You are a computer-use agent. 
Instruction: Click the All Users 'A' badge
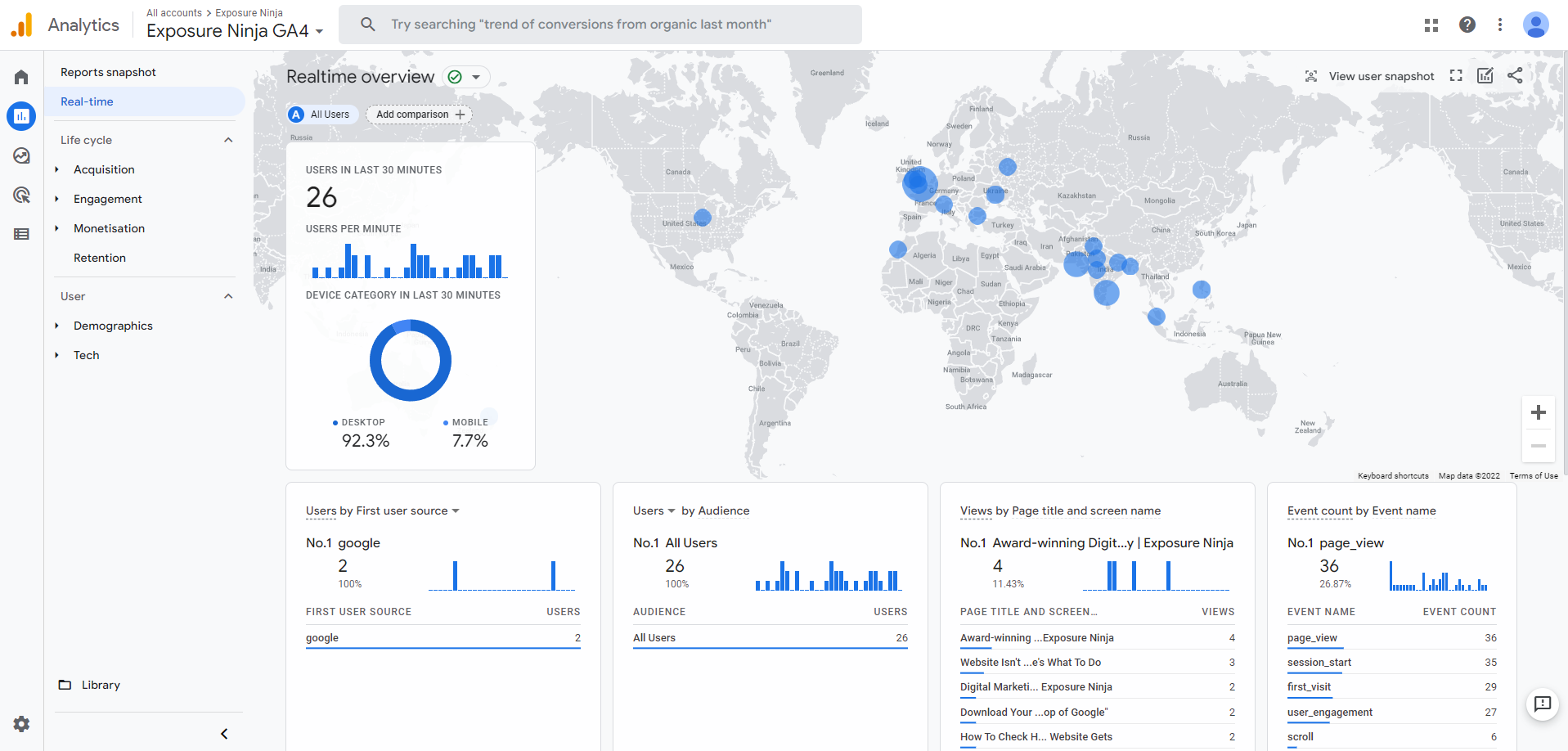(296, 115)
